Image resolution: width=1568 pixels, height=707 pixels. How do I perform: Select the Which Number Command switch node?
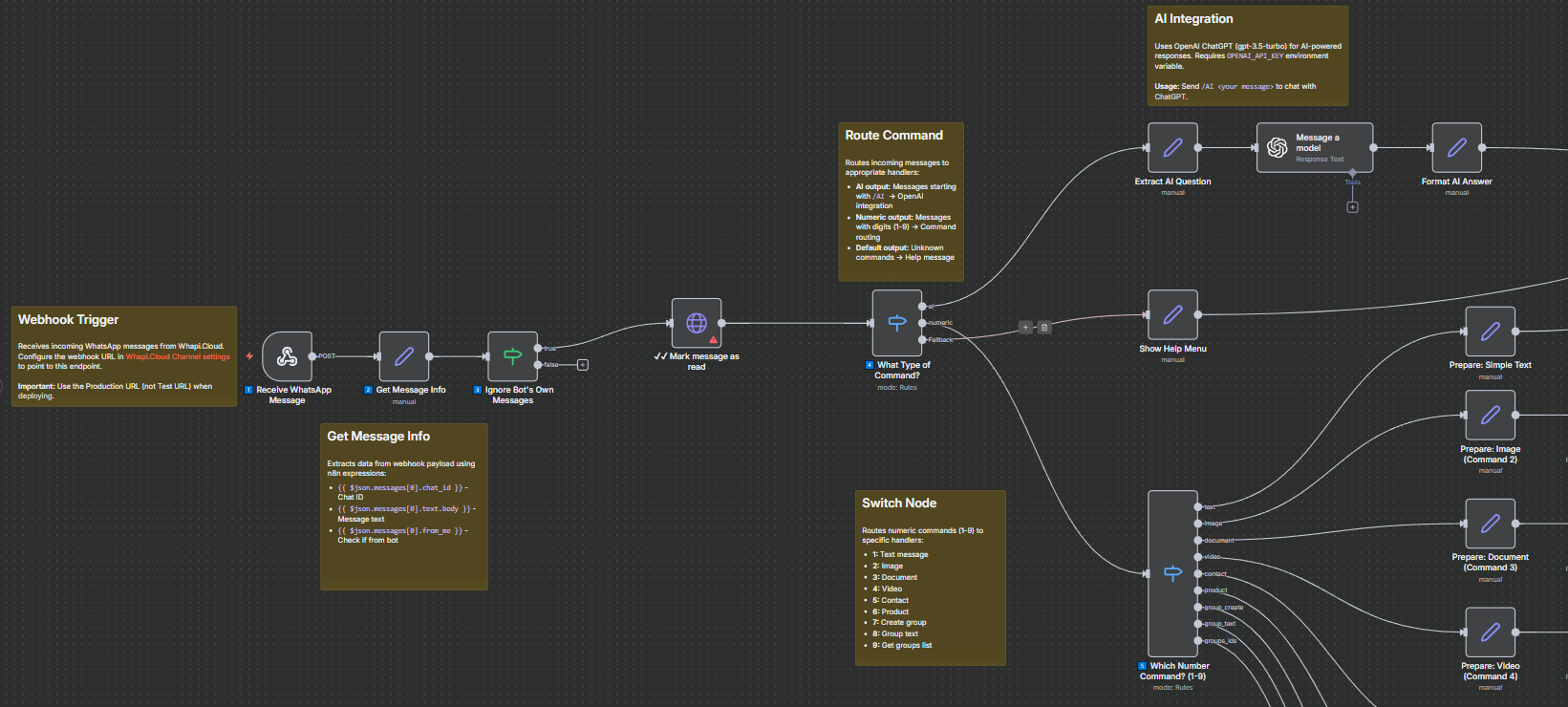click(x=1172, y=573)
